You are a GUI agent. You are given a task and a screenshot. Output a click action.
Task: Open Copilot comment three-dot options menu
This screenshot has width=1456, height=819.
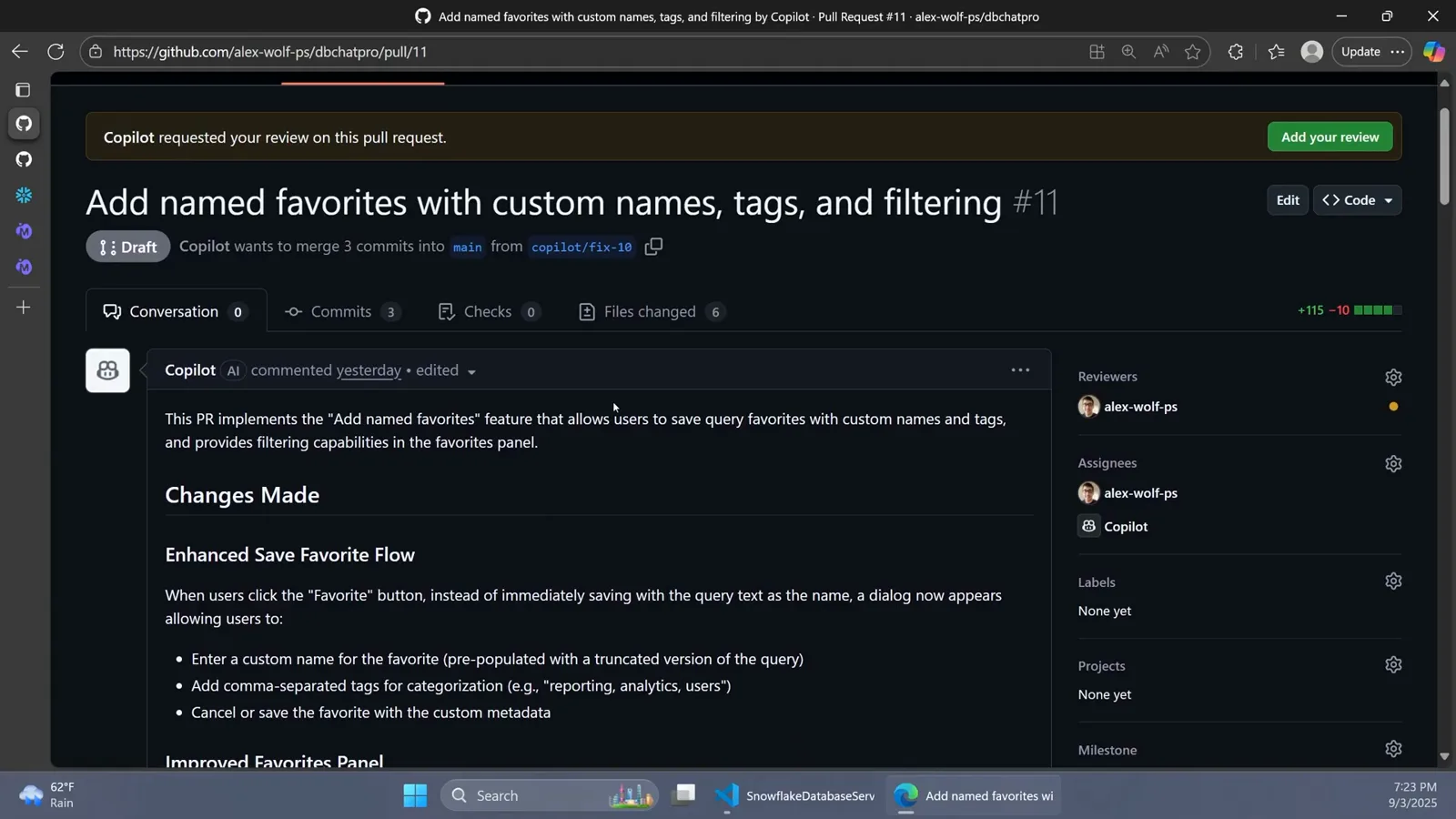click(1020, 369)
